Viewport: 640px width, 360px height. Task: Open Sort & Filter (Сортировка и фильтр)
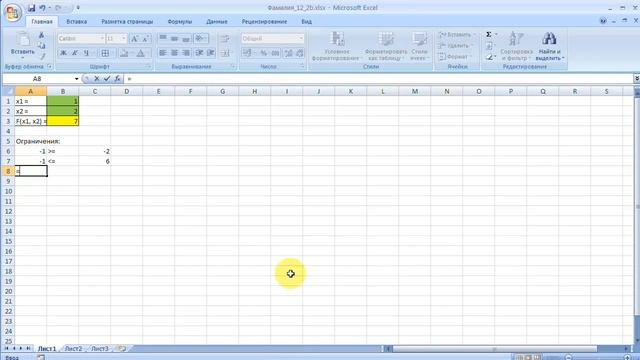[516, 46]
